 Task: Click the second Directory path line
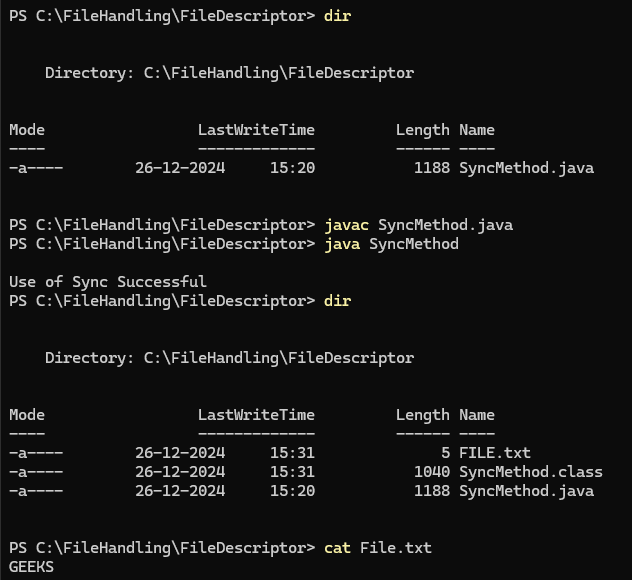point(229,358)
